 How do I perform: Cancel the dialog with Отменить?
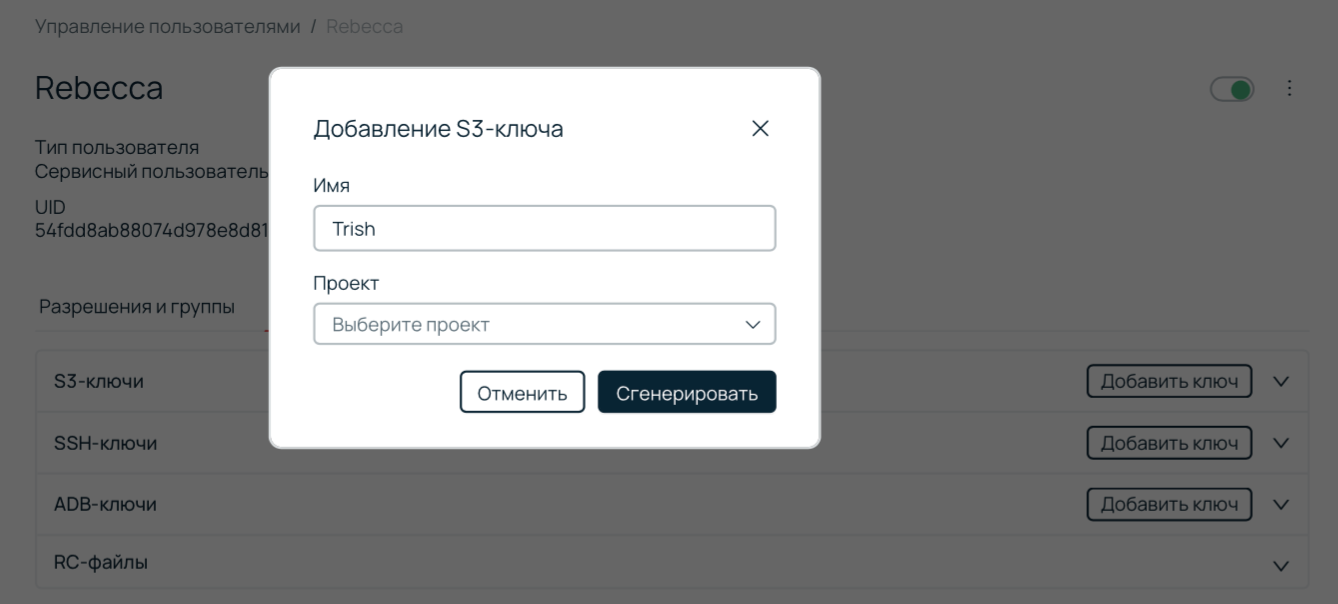tap(521, 391)
